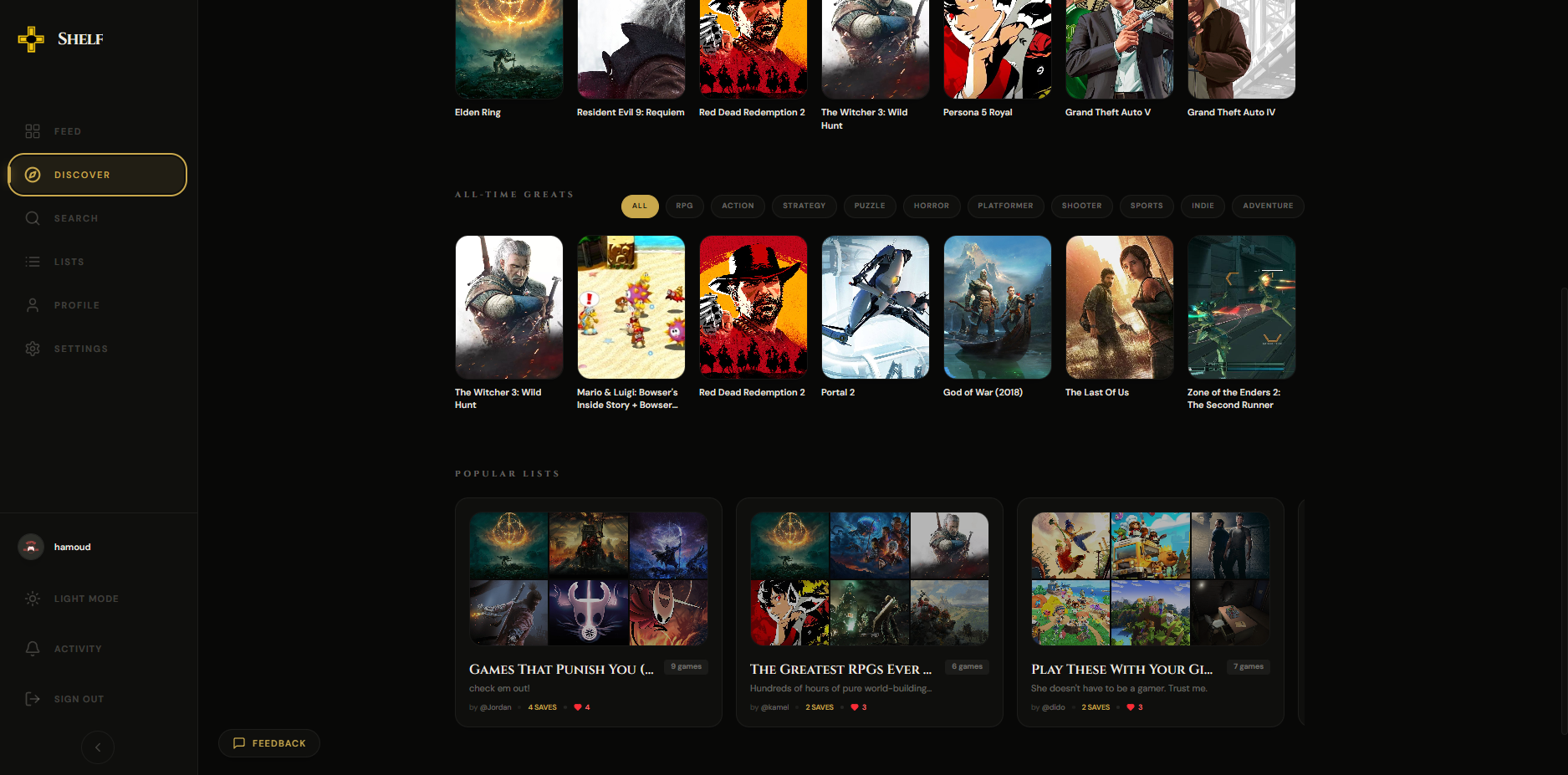Viewport: 1568px width, 775px height.
Task: Open Witcher 3 cover under All-Time Greats
Action: click(509, 307)
